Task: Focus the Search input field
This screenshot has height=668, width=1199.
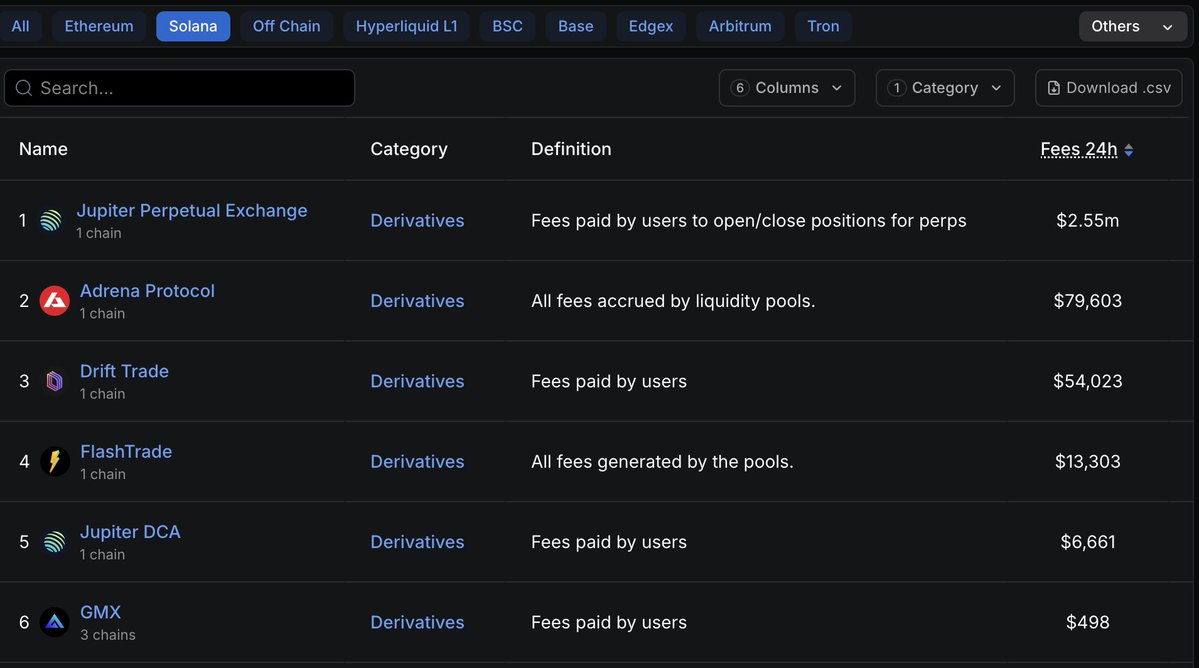Action: (180, 88)
